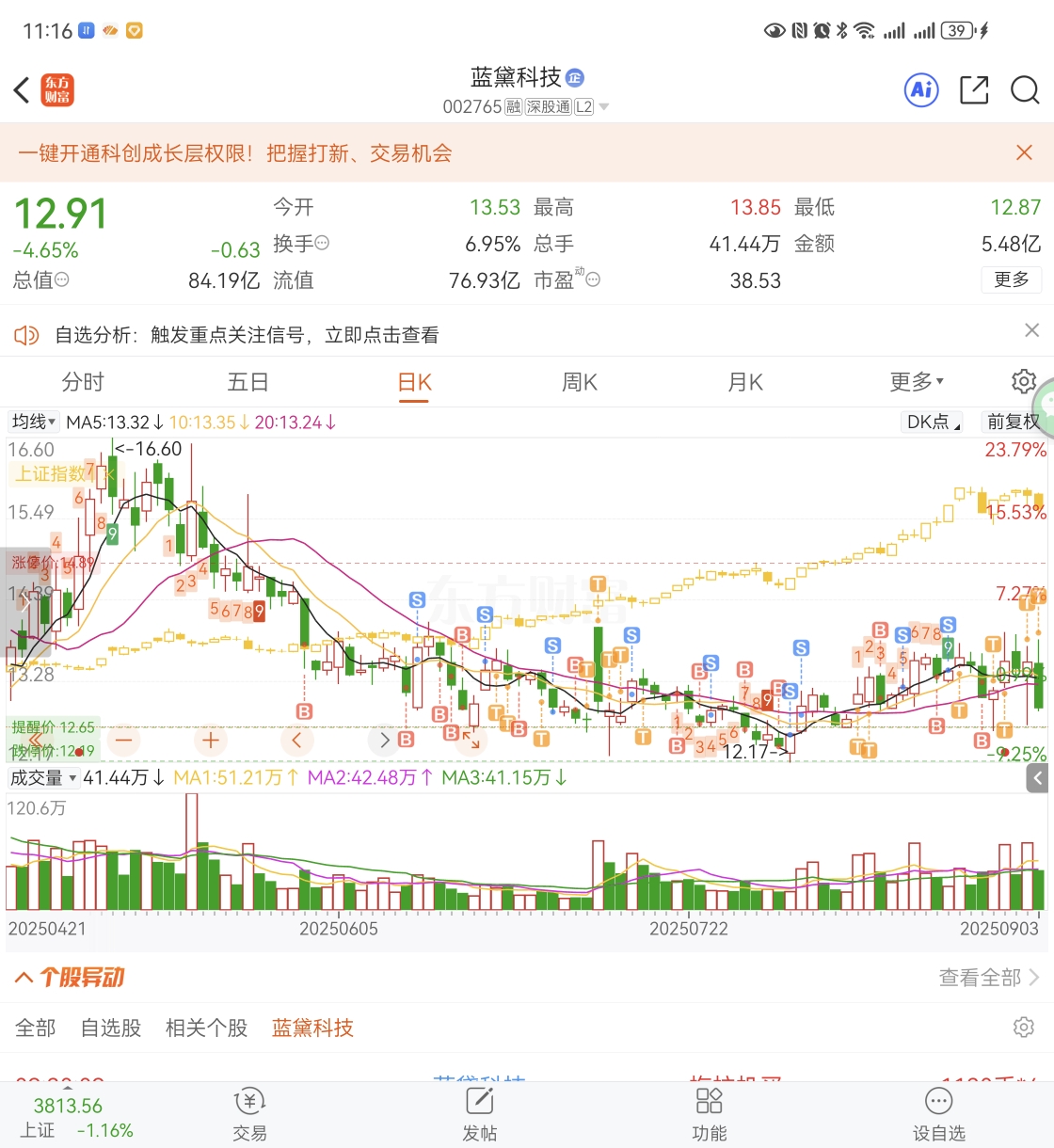This screenshot has height=1148, width=1054.
Task: Select the 全部 filter in 个股异动
Action: coord(36,1028)
